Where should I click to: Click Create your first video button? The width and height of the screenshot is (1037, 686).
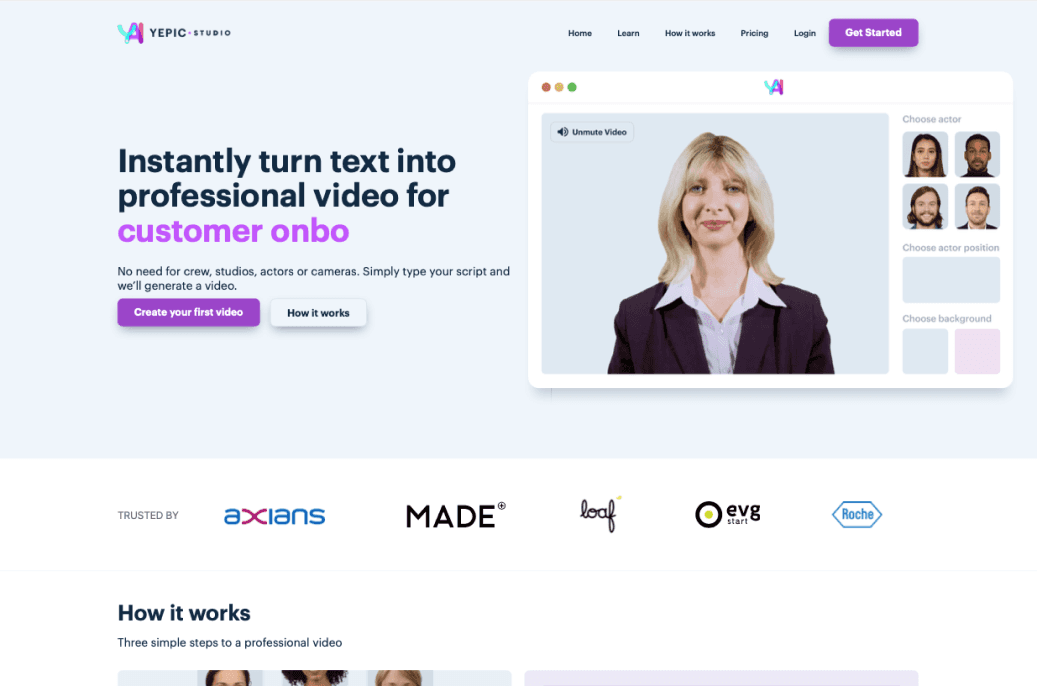tap(188, 312)
